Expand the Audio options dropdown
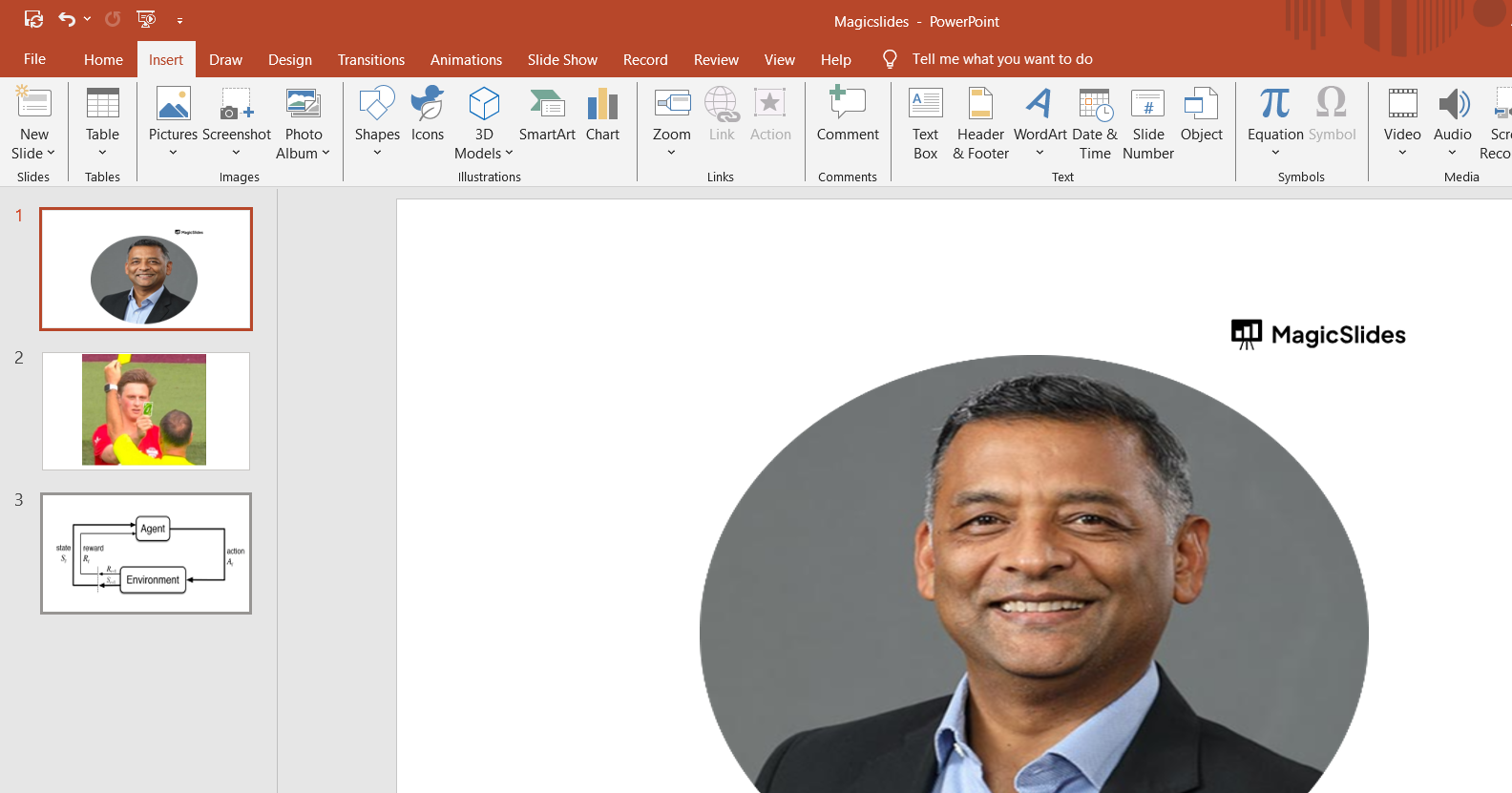 (x=1452, y=153)
